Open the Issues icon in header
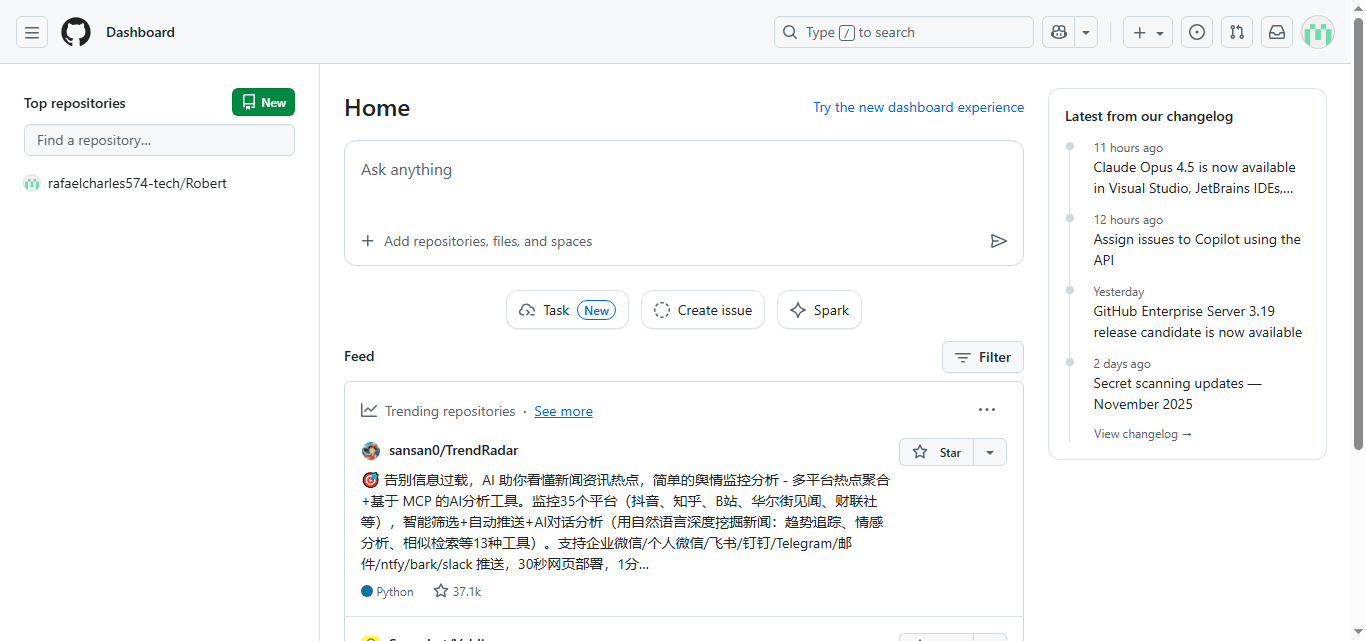Image resolution: width=1366 pixels, height=641 pixels. coord(1197,32)
